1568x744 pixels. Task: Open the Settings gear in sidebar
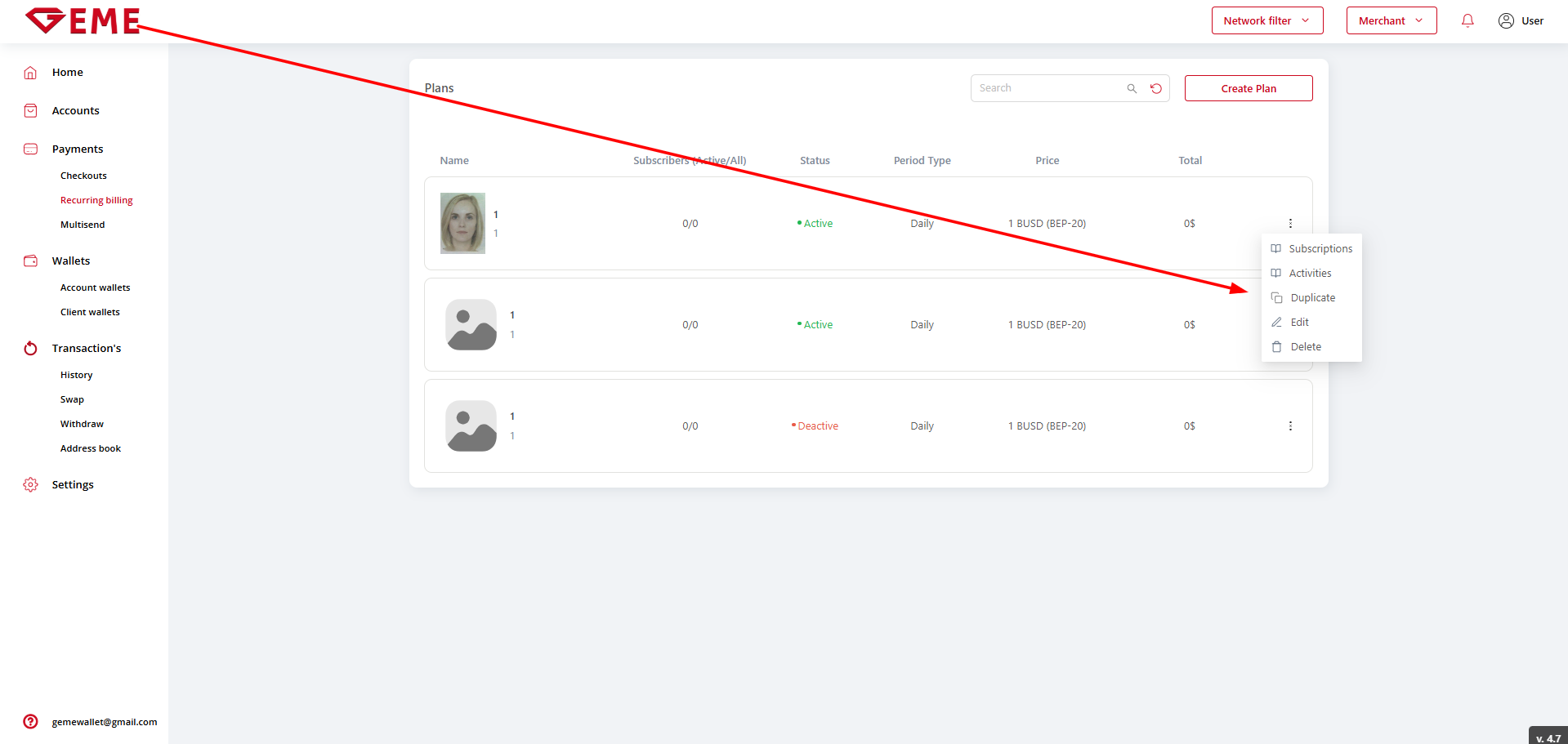click(31, 484)
